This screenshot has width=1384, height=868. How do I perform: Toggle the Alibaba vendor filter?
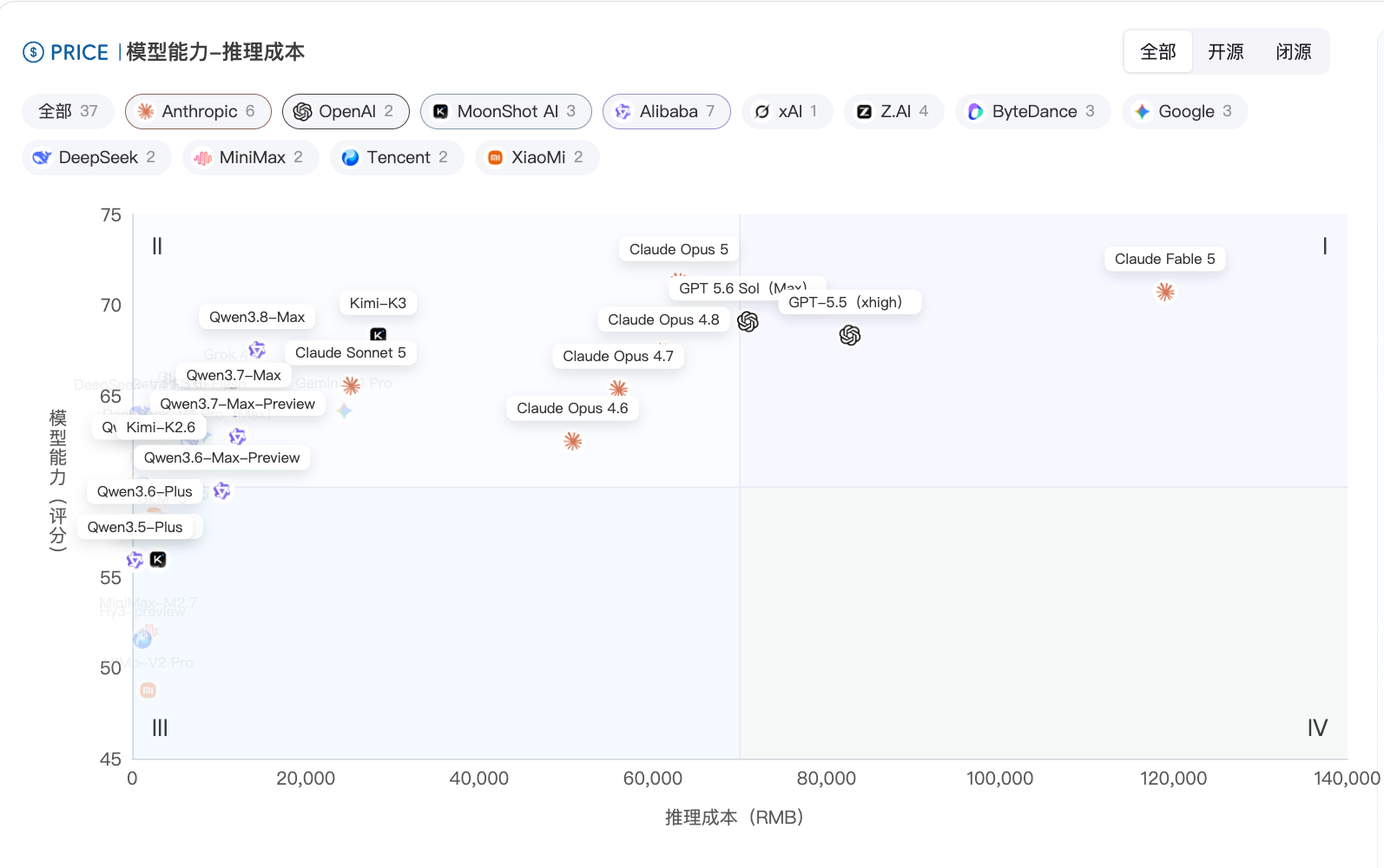(667, 111)
